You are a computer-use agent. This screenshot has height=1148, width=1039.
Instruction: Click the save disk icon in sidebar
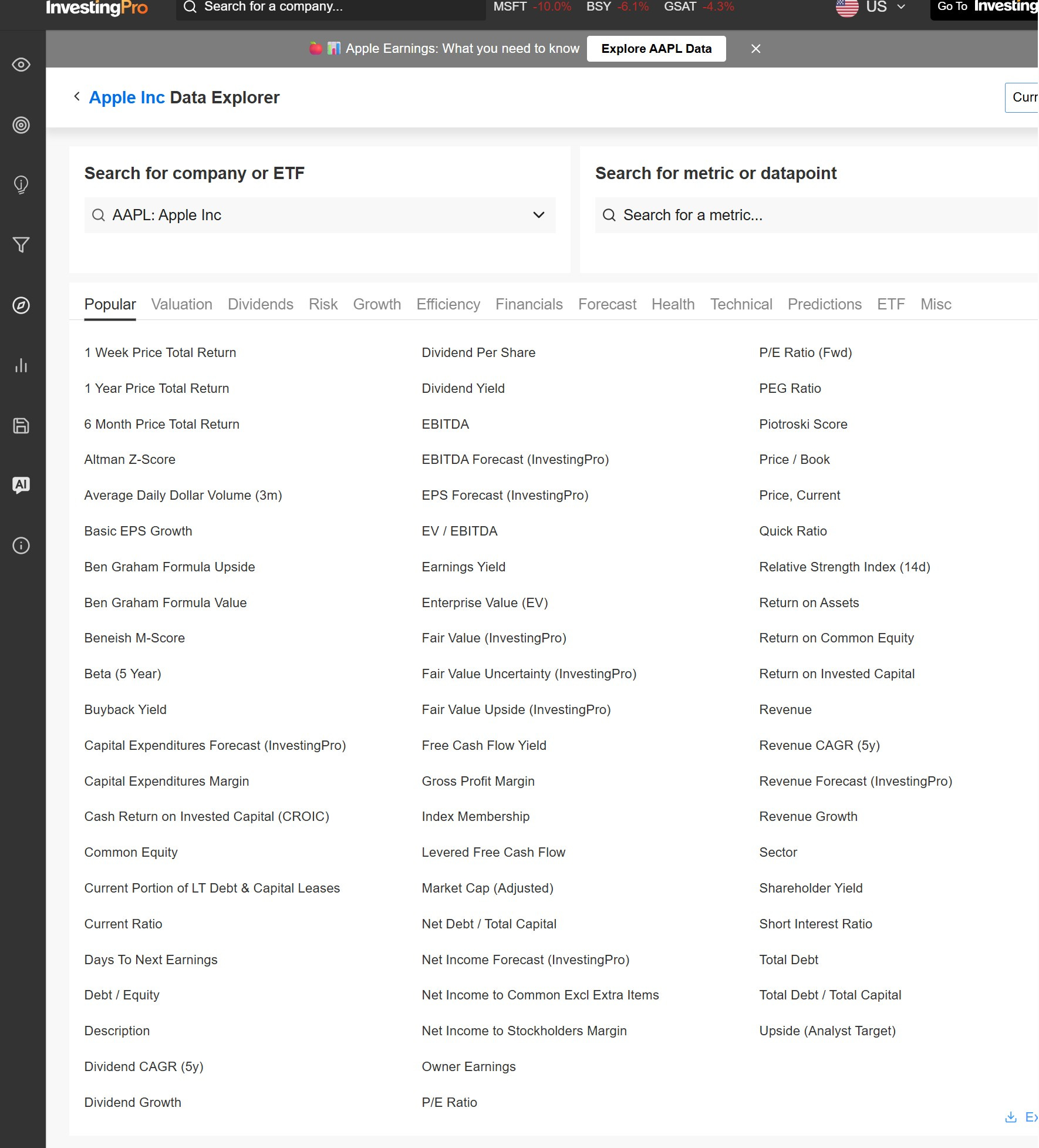pos(21,426)
